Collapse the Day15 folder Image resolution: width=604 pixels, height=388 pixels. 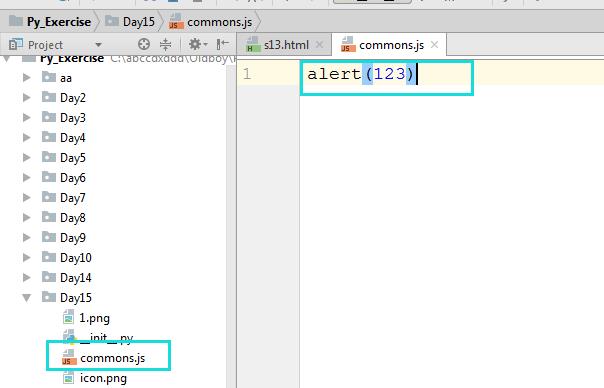point(27,298)
